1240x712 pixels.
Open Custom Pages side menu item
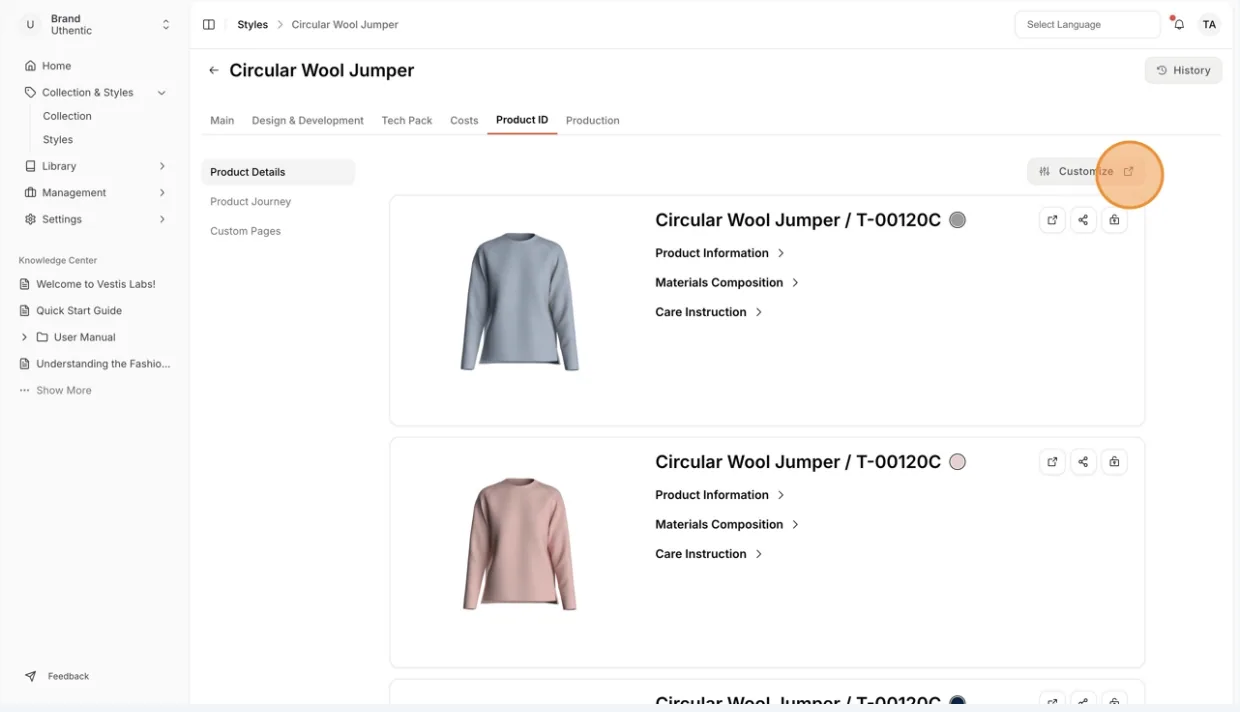[x=246, y=231]
